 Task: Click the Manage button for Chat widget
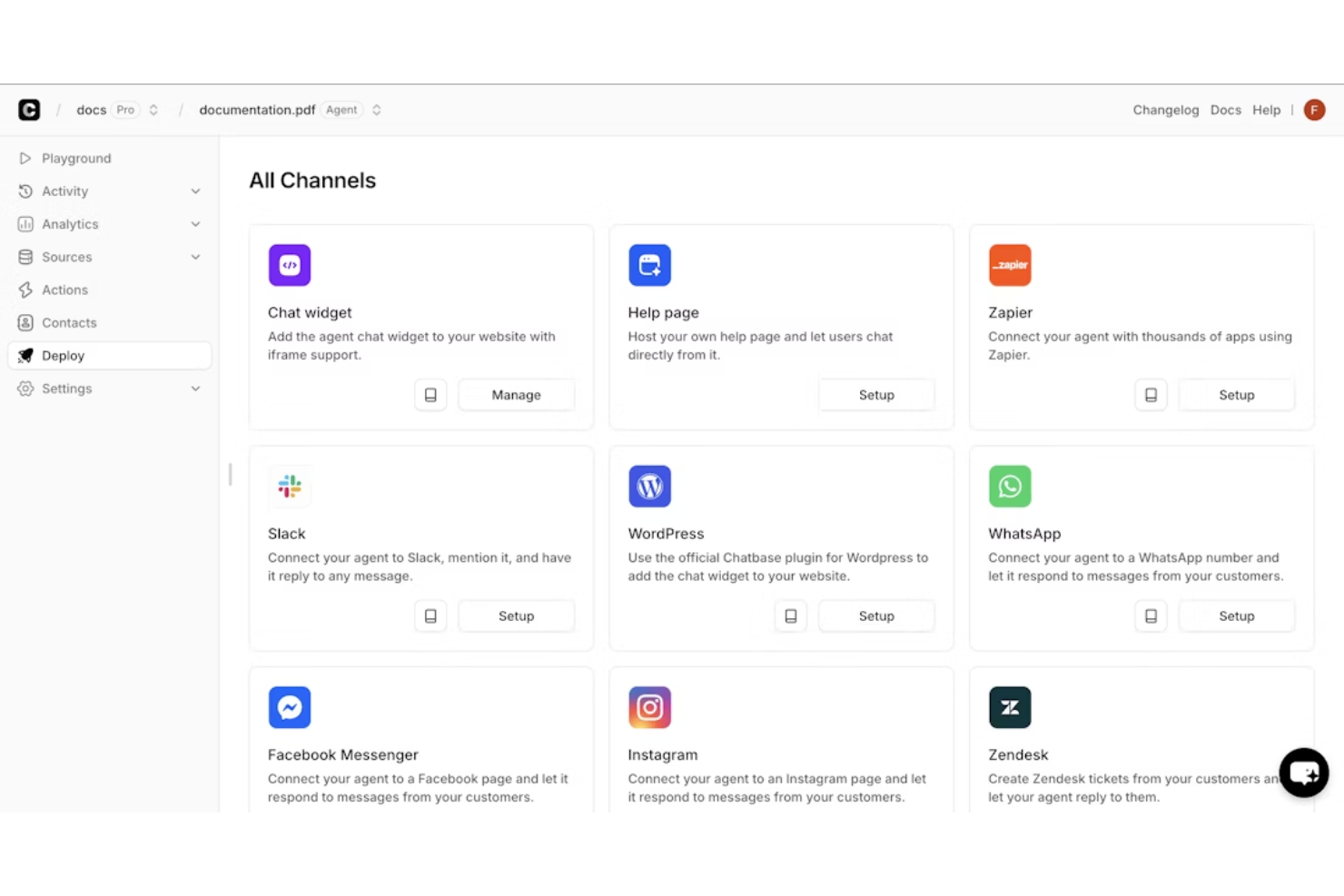516,394
